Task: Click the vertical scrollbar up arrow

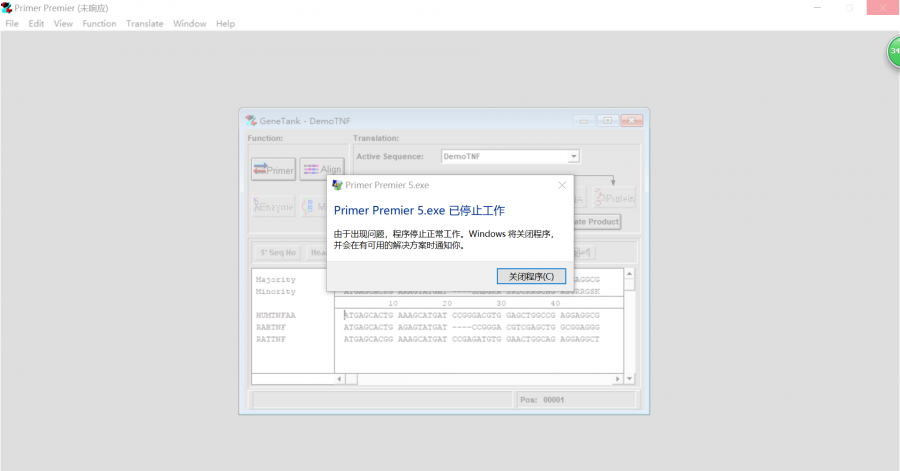Action: [630, 274]
